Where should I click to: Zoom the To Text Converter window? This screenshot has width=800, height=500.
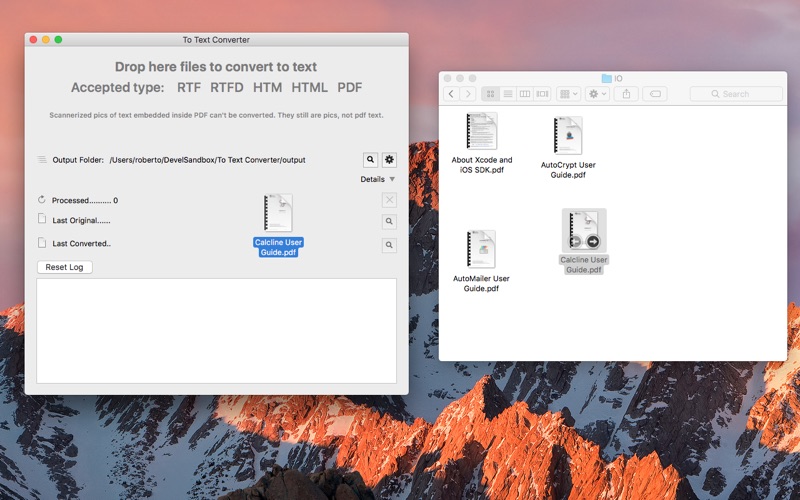[x=58, y=39]
